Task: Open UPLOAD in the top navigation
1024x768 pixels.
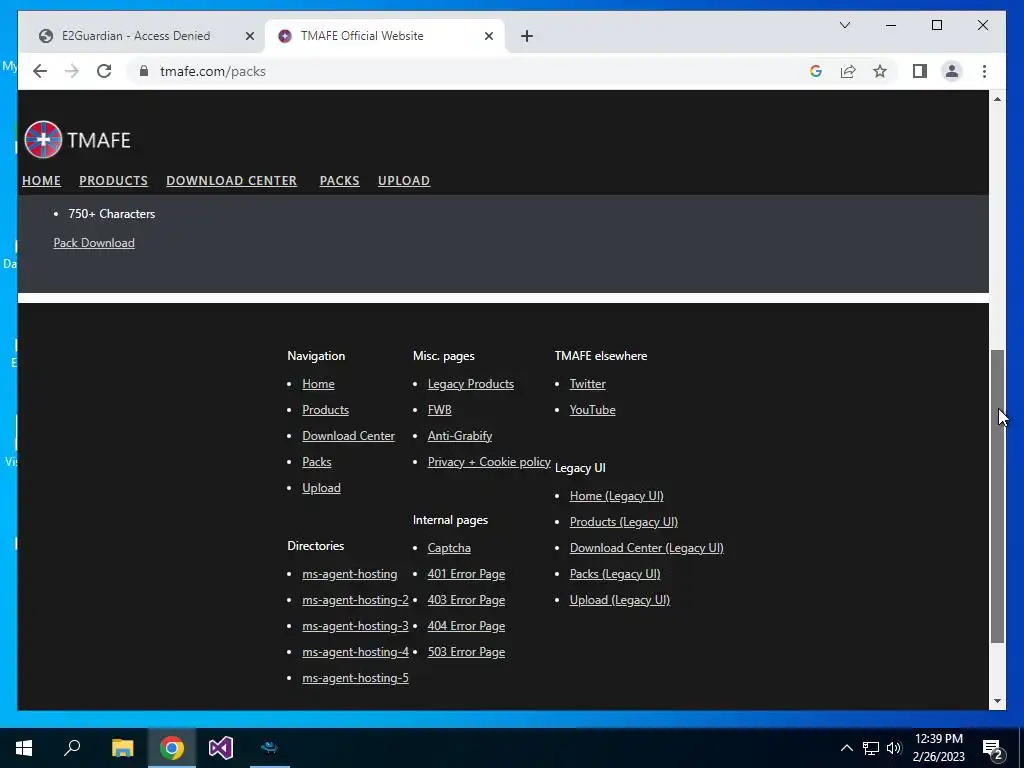Action: (x=404, y=181)
